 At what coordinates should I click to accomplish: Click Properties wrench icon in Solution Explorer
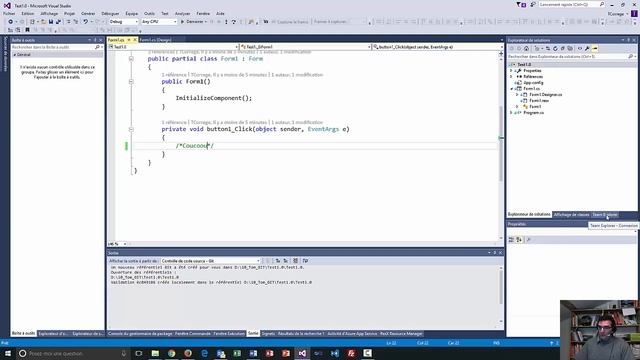click(x=587, y=49)
